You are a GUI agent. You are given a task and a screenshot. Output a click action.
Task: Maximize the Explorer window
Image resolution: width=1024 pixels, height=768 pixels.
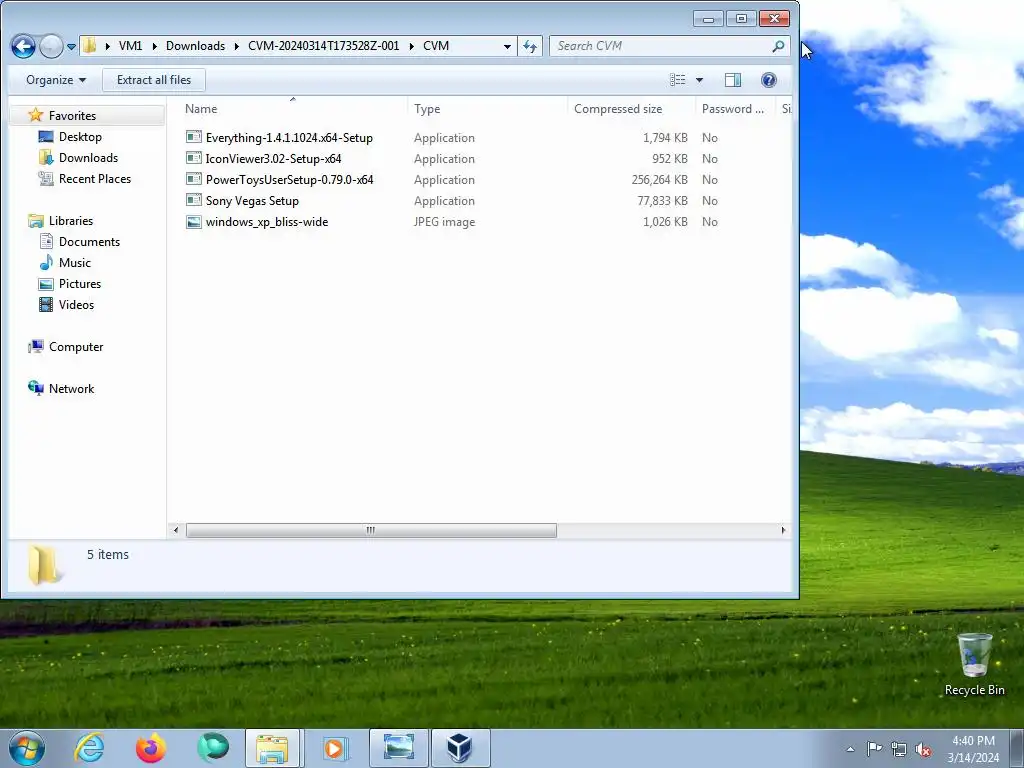pos(741,18)
